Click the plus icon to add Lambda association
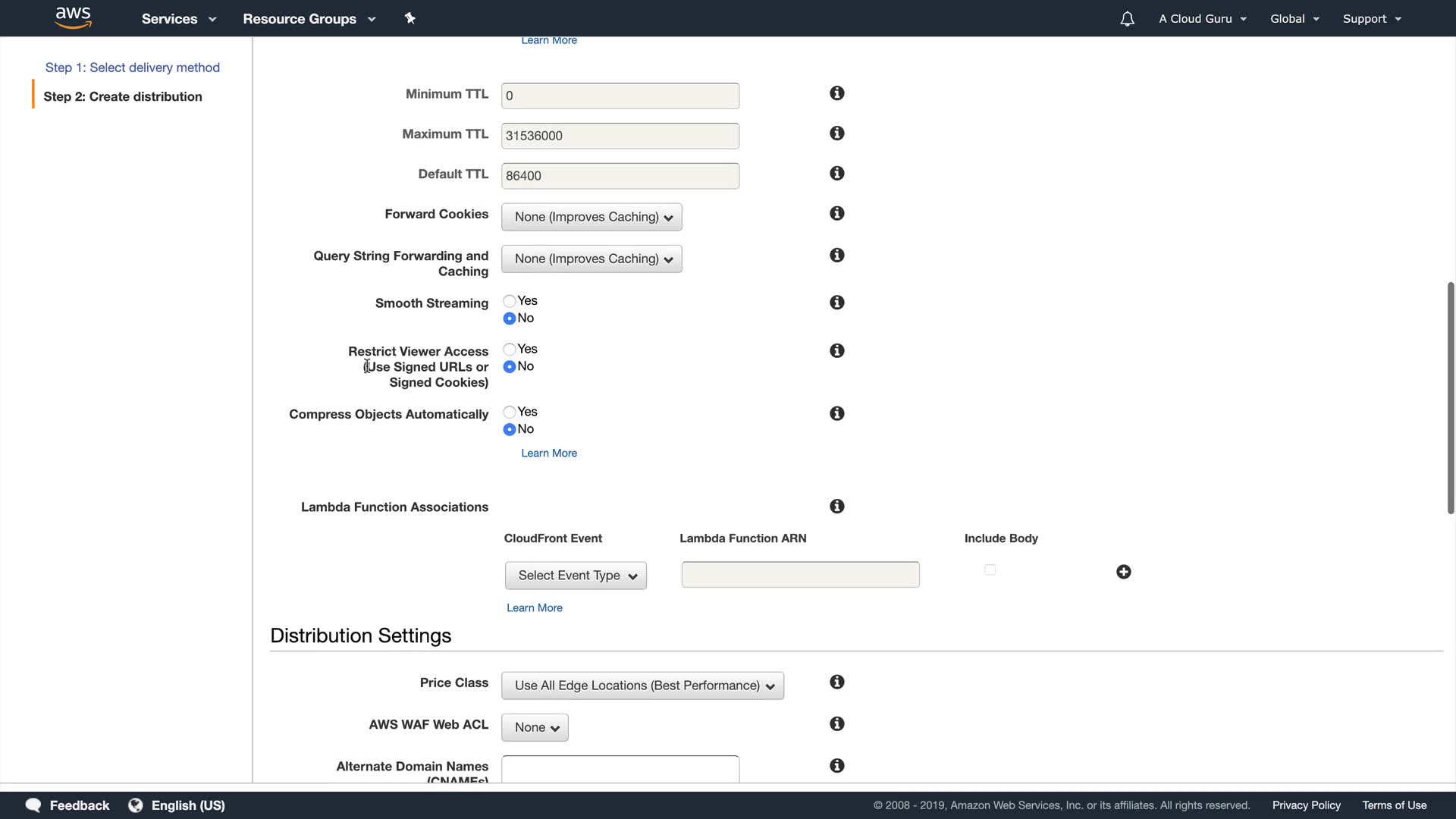 [1123, 572]
